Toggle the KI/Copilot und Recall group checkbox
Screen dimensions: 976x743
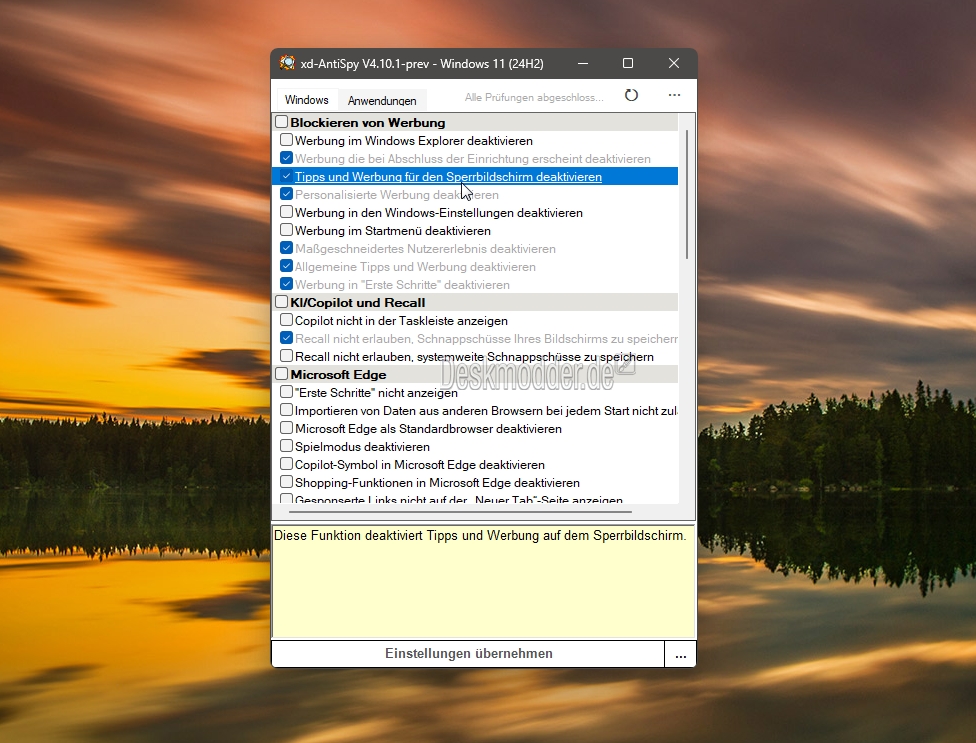pyautogui.click(x=281, y=302)
